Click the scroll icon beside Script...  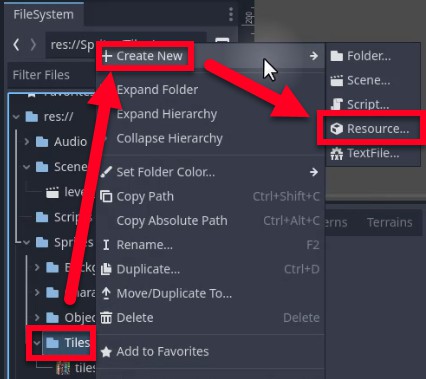coord(337,105)
